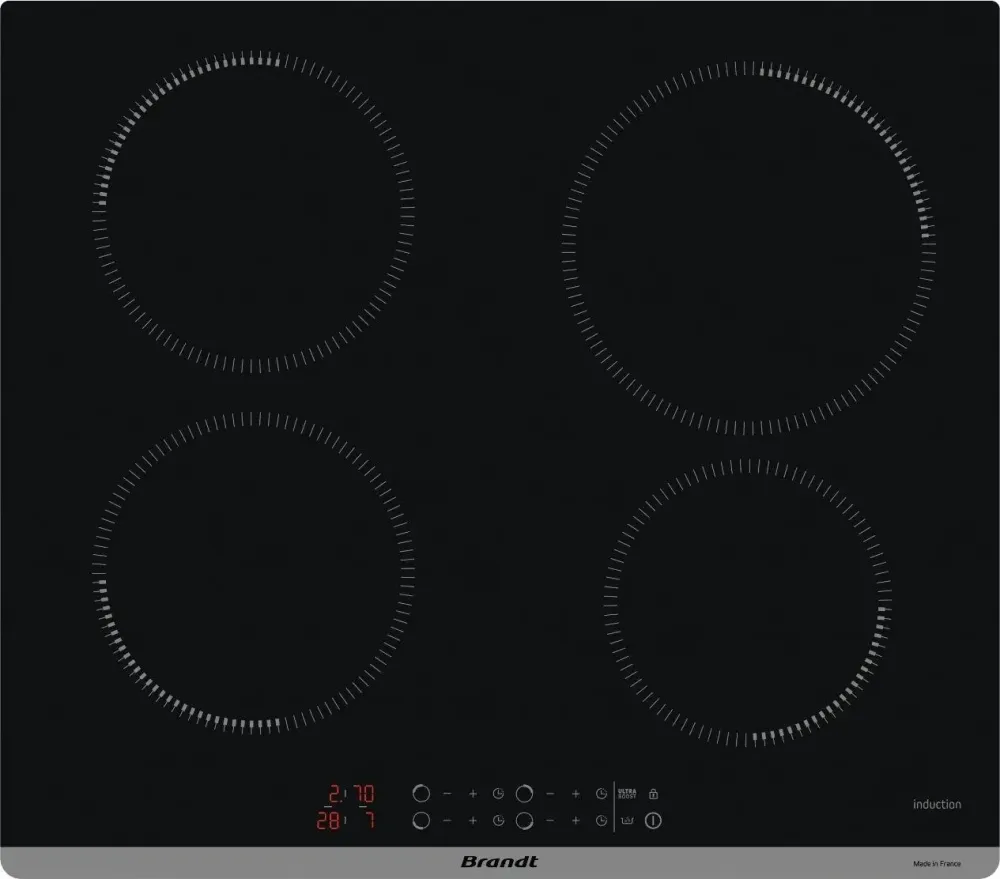1000x879 pixels.
Task: Decrease power with top-left minus button
Action: (x=447, y=794)
